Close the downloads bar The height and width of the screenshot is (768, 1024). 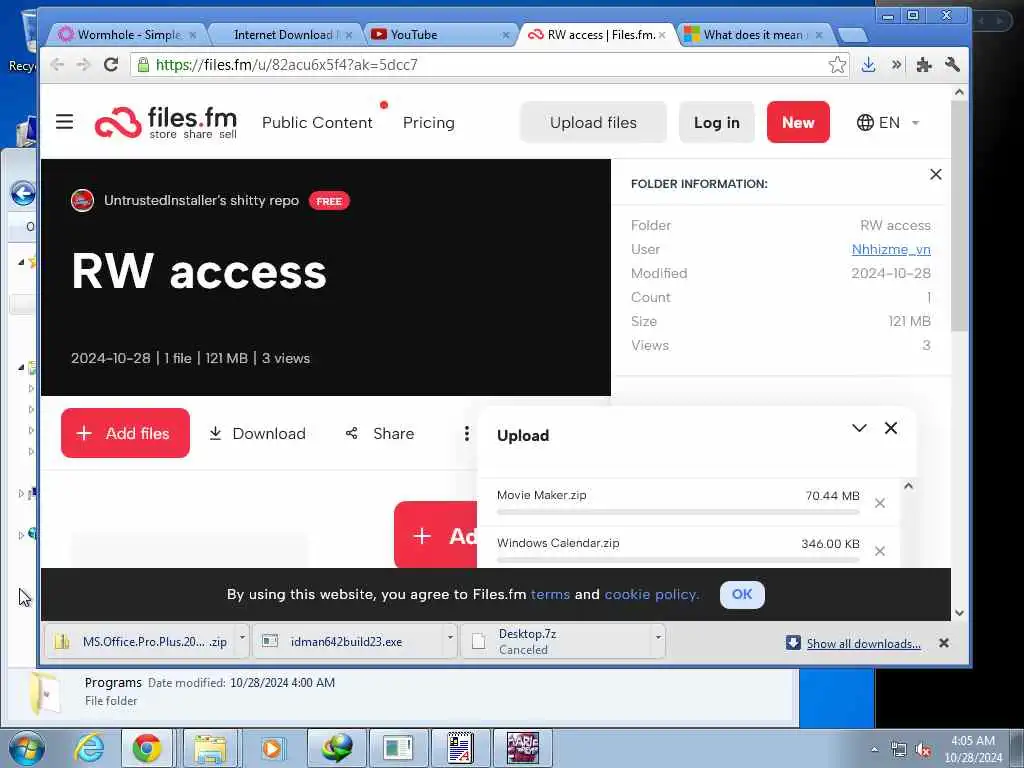(944, 643)
